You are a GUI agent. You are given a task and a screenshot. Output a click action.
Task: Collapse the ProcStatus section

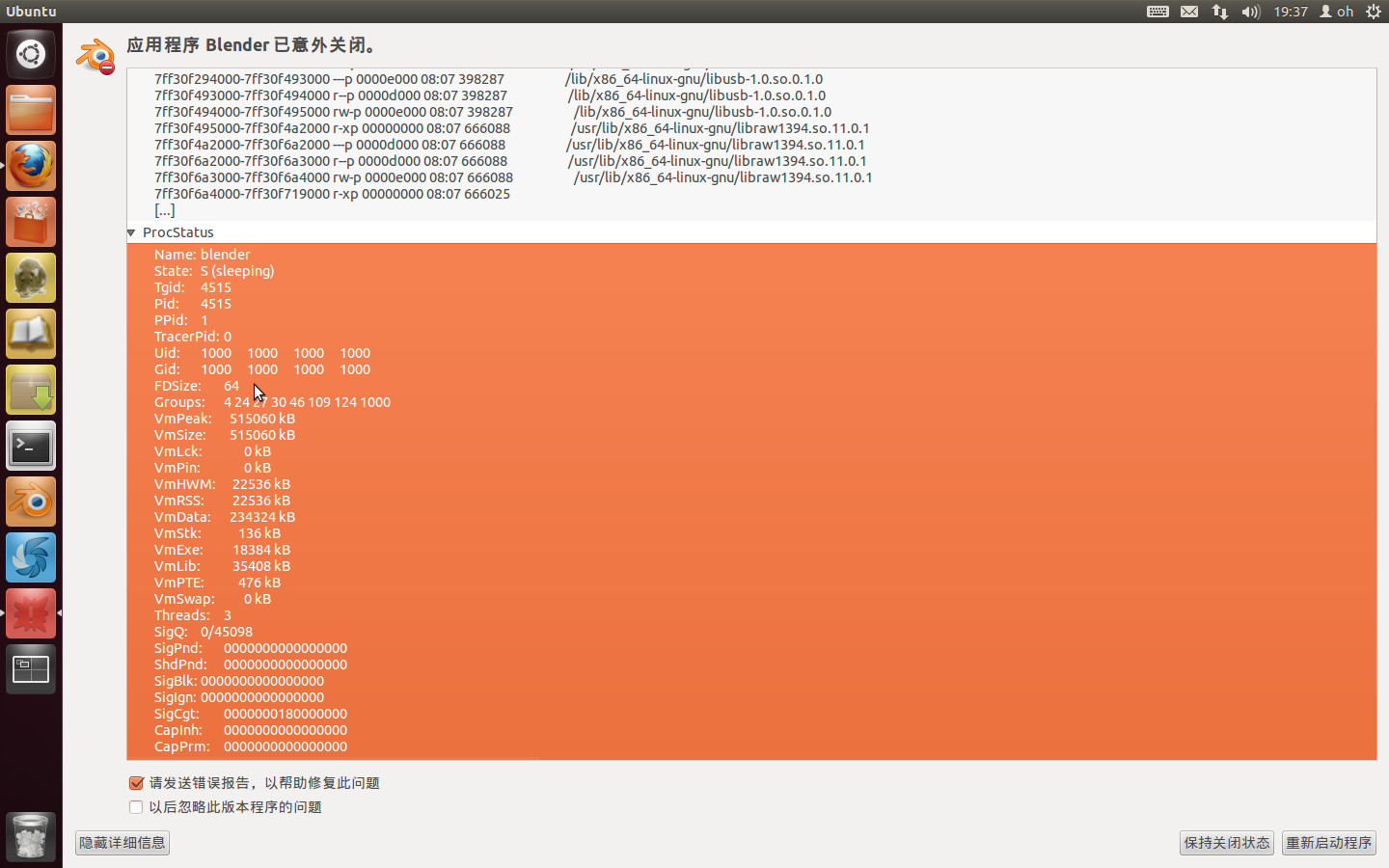131,232
